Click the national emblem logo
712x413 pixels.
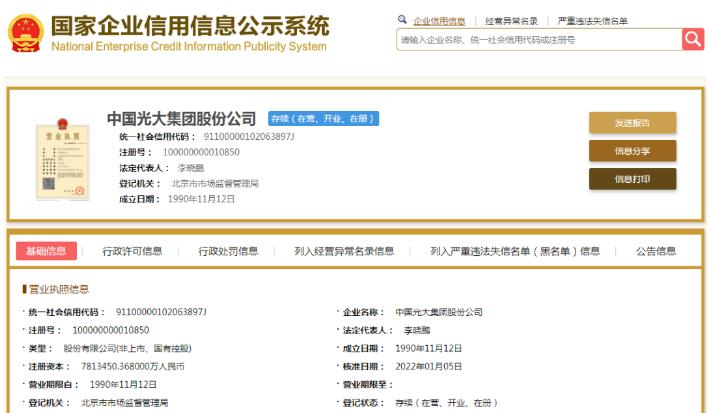[26, 33]
